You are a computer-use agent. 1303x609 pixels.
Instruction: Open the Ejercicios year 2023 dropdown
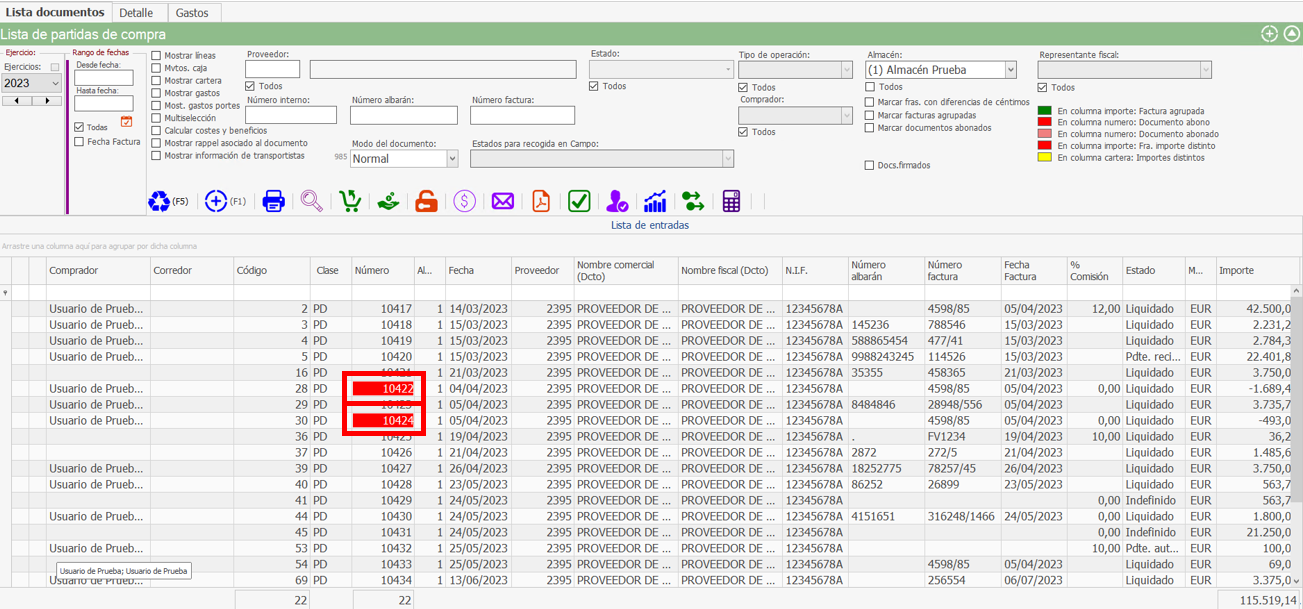53,84
